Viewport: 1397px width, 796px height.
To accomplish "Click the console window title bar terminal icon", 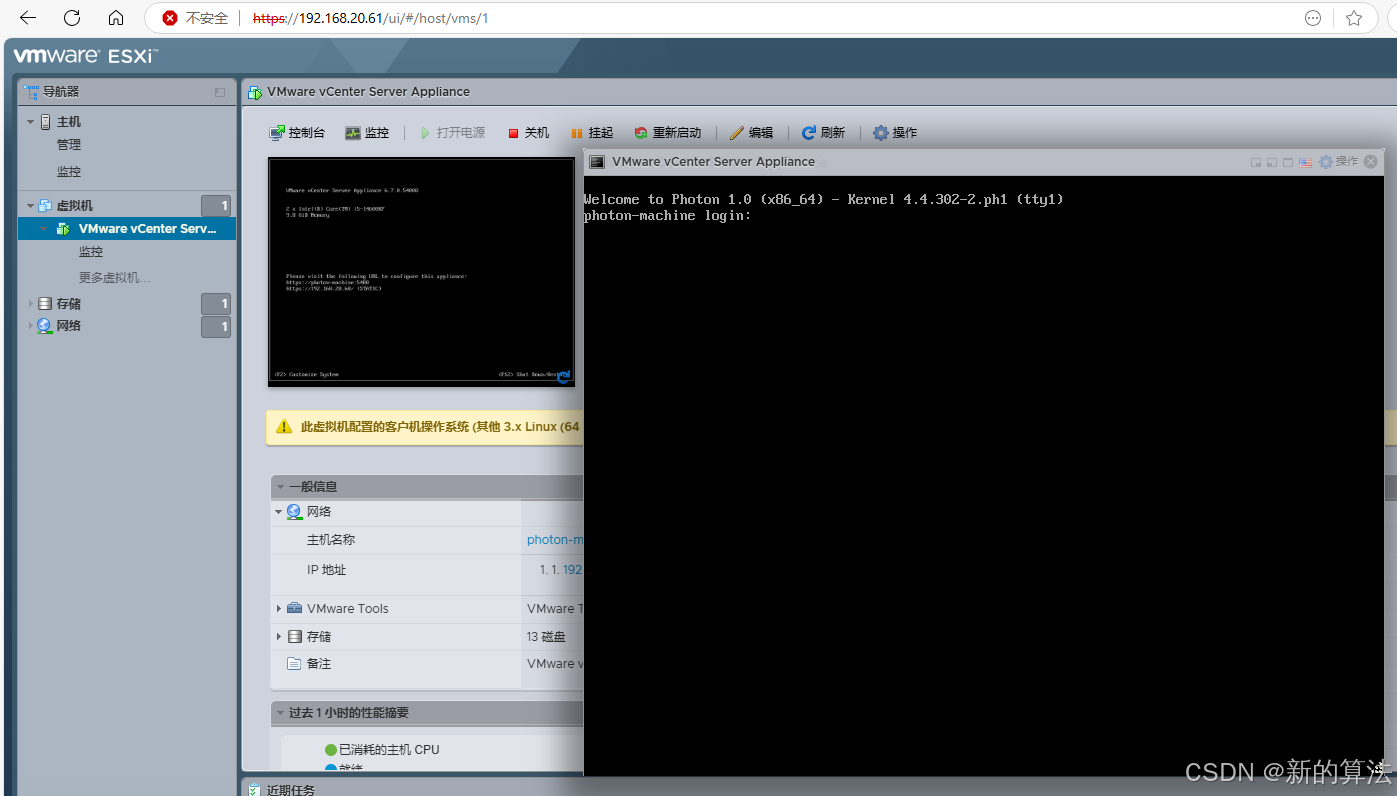I will tap(597, 162).
